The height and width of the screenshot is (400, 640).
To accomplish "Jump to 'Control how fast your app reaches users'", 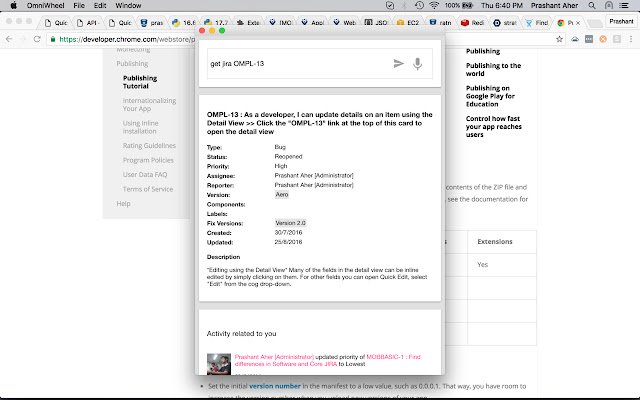I will (494, 127).
